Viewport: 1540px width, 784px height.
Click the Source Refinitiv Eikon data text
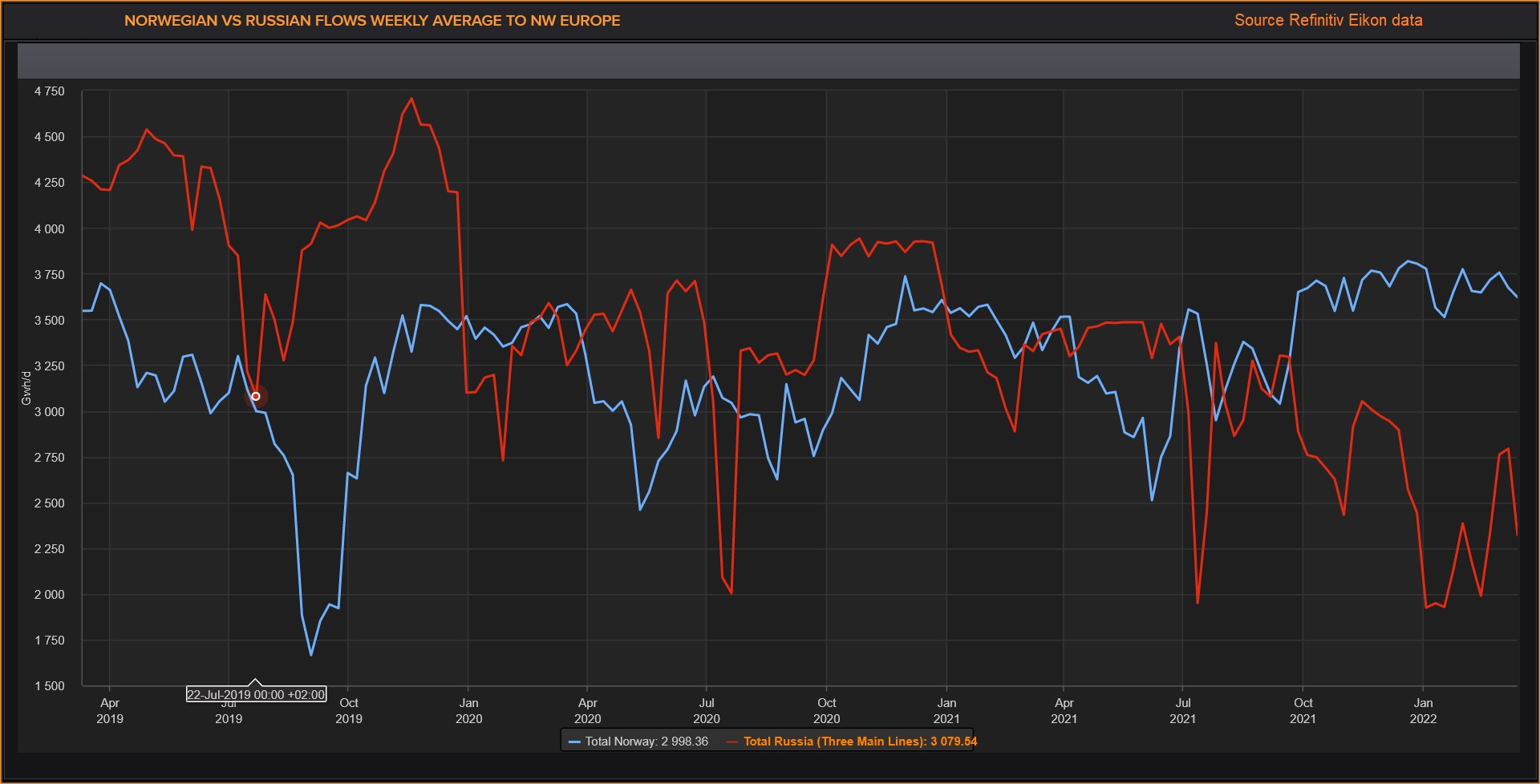(x=1328, y=20)
